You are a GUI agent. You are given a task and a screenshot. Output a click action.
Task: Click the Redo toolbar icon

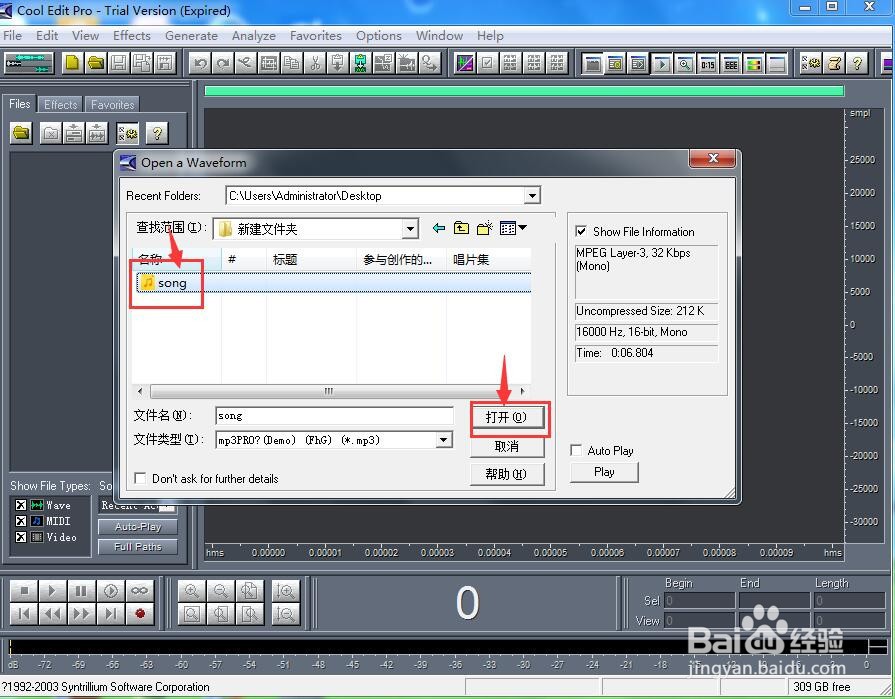tap(223, 63)
